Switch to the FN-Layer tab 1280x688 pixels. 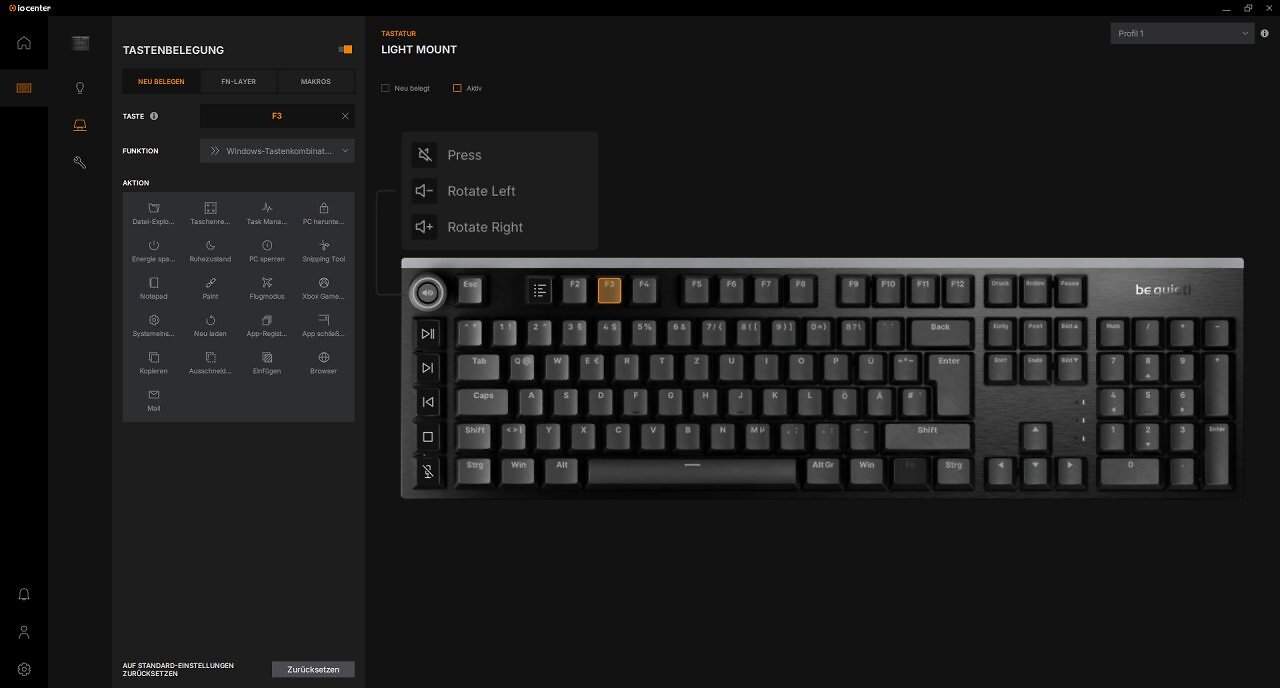tap(238, 81)
